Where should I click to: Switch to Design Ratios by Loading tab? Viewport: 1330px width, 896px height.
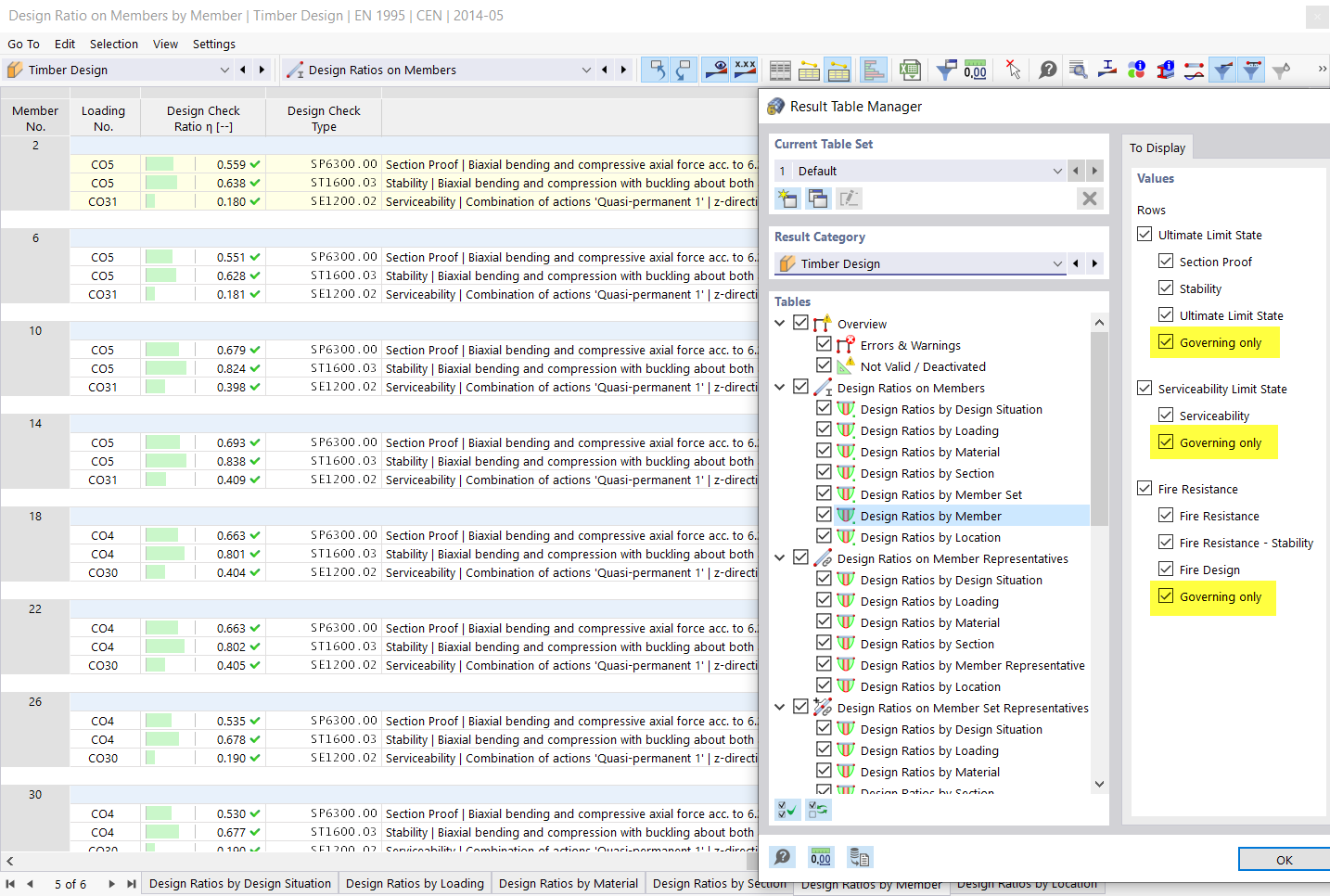coord(415,883)
